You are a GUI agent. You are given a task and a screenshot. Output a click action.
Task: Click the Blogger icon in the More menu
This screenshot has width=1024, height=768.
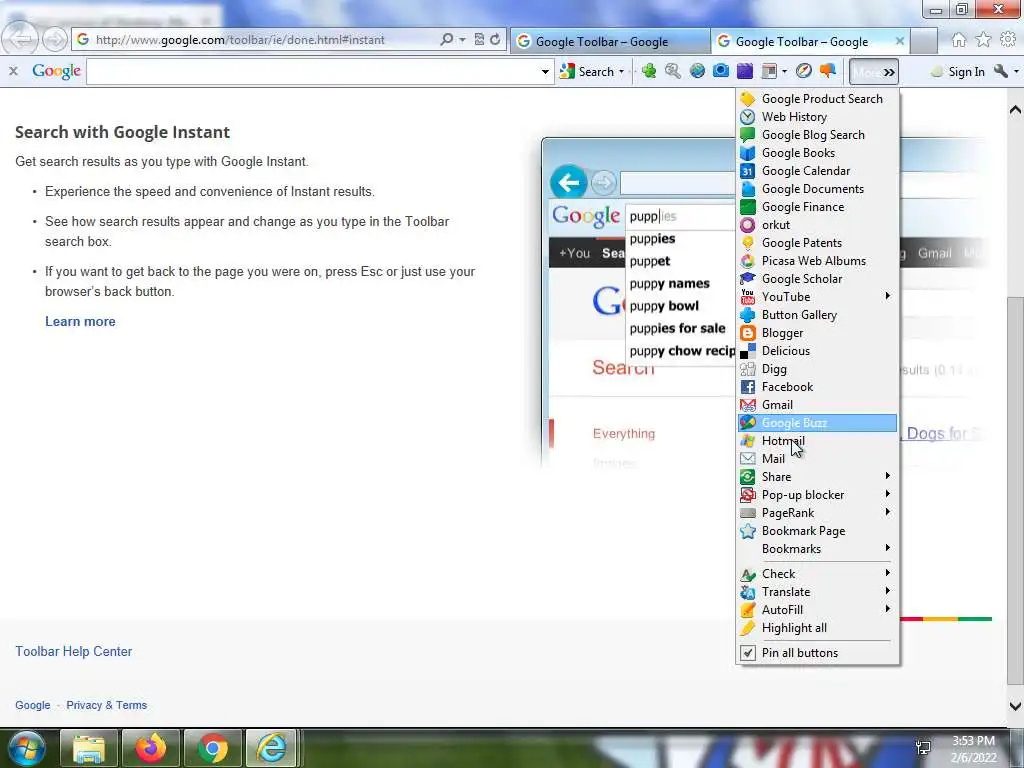(x=748, y=333)
